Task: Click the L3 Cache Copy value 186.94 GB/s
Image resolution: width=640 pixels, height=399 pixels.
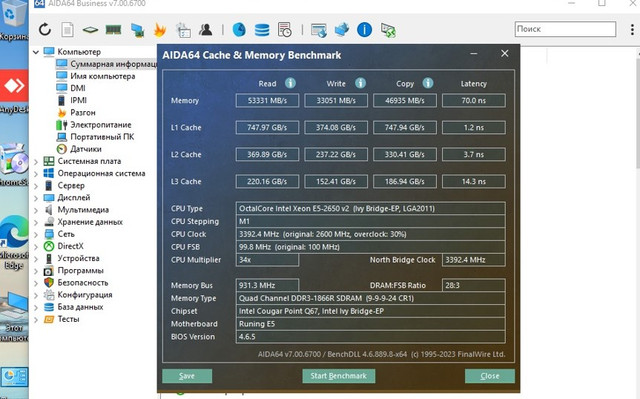Action: [404, 181]
